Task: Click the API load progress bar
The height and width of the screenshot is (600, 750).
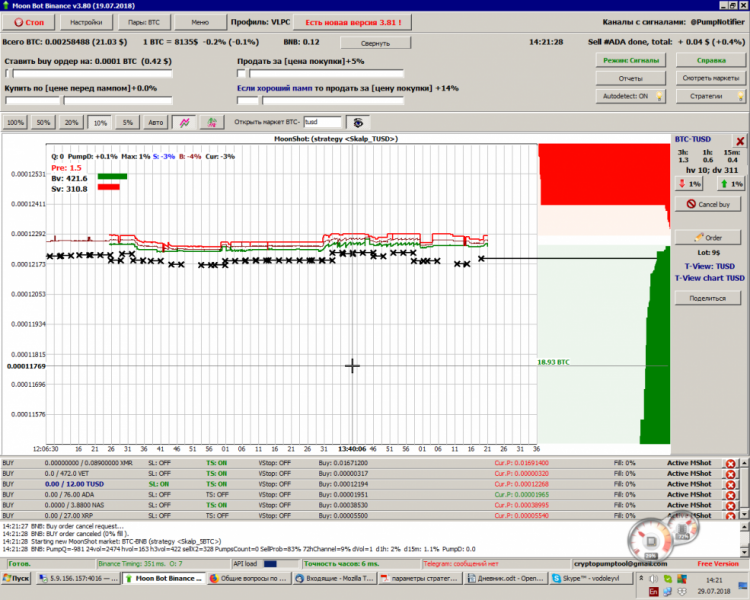Action: pos(280,564)
